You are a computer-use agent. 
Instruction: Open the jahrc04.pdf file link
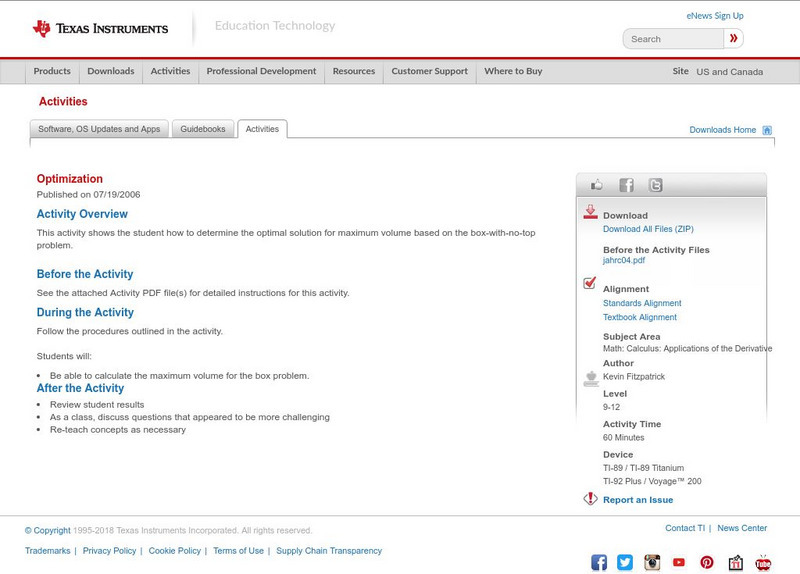pyautogui.click(x=623, y=260)
